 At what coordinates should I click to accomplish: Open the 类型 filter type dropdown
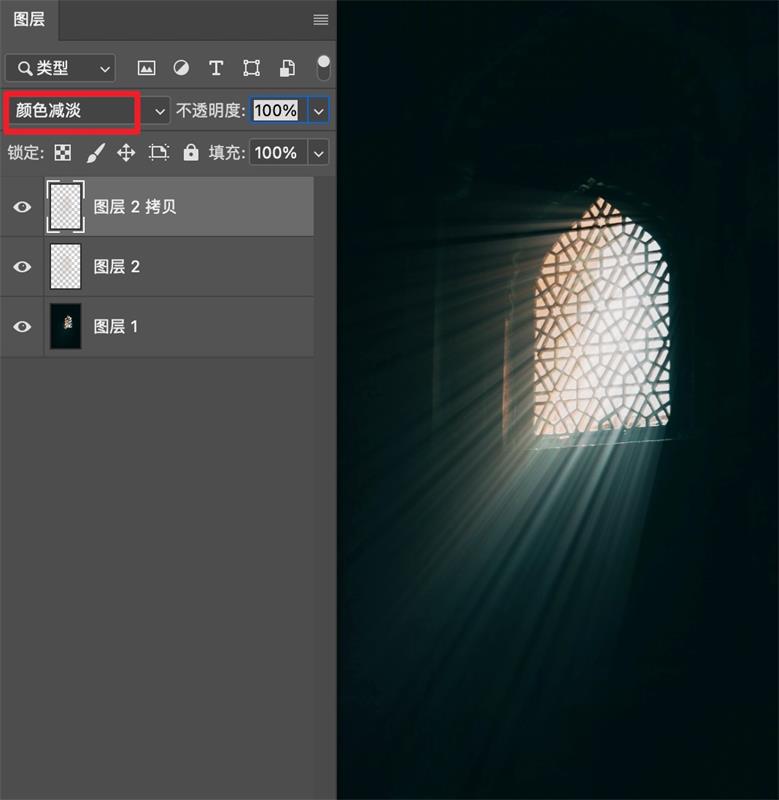(x=61, y=68)
